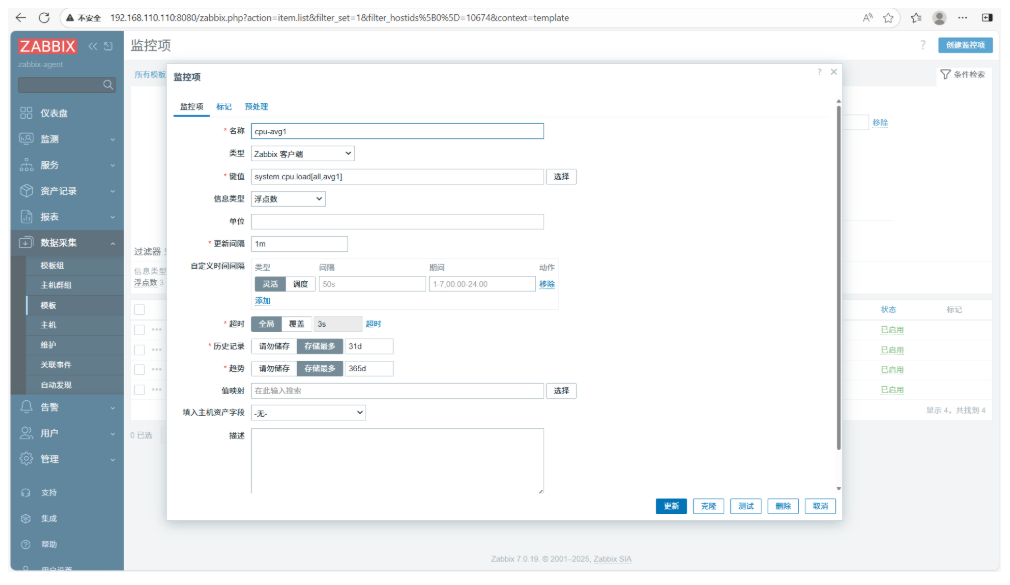The height and width of the screenshot is (585, 1010).
Task: Click 添加 link under custom intervals
Action: click(262, 301)
